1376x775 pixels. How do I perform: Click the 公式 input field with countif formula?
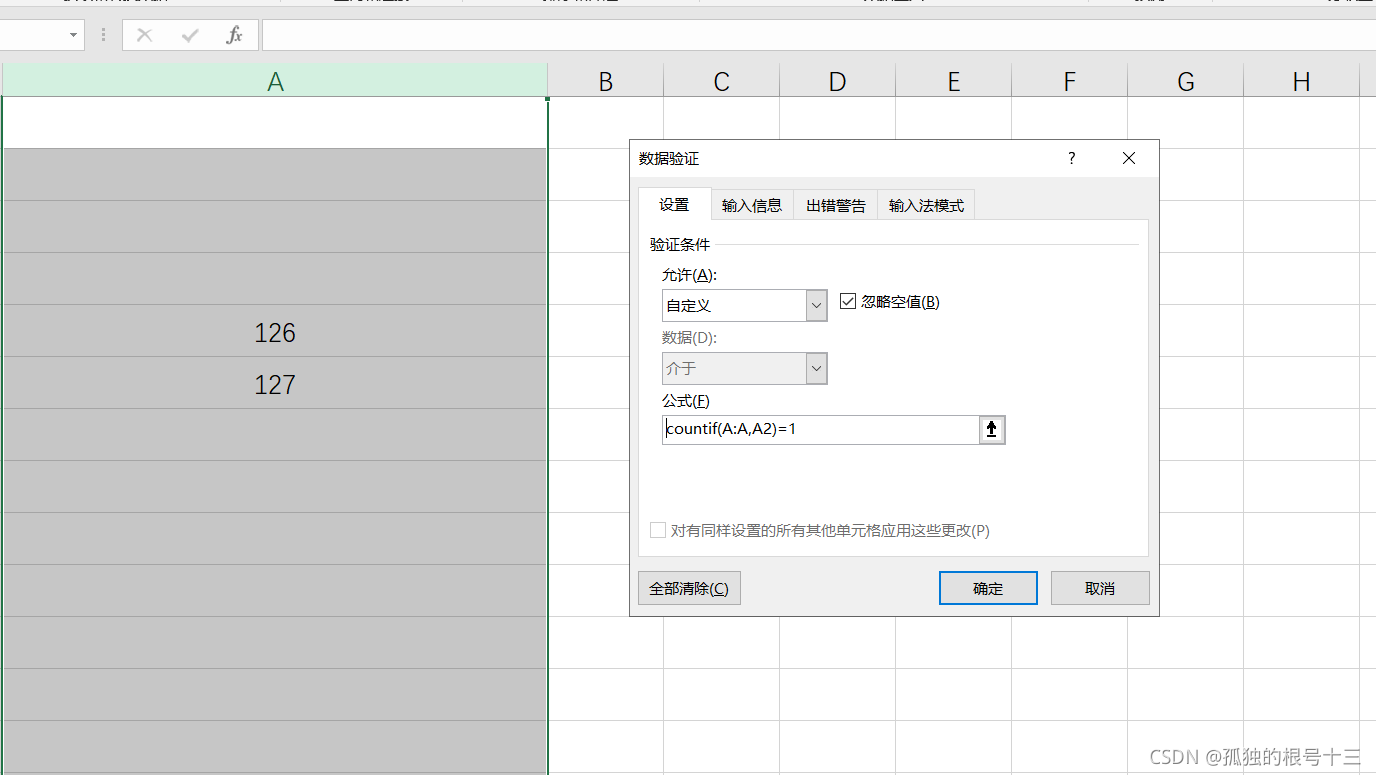pyautogui.click(x=821, y=430)
